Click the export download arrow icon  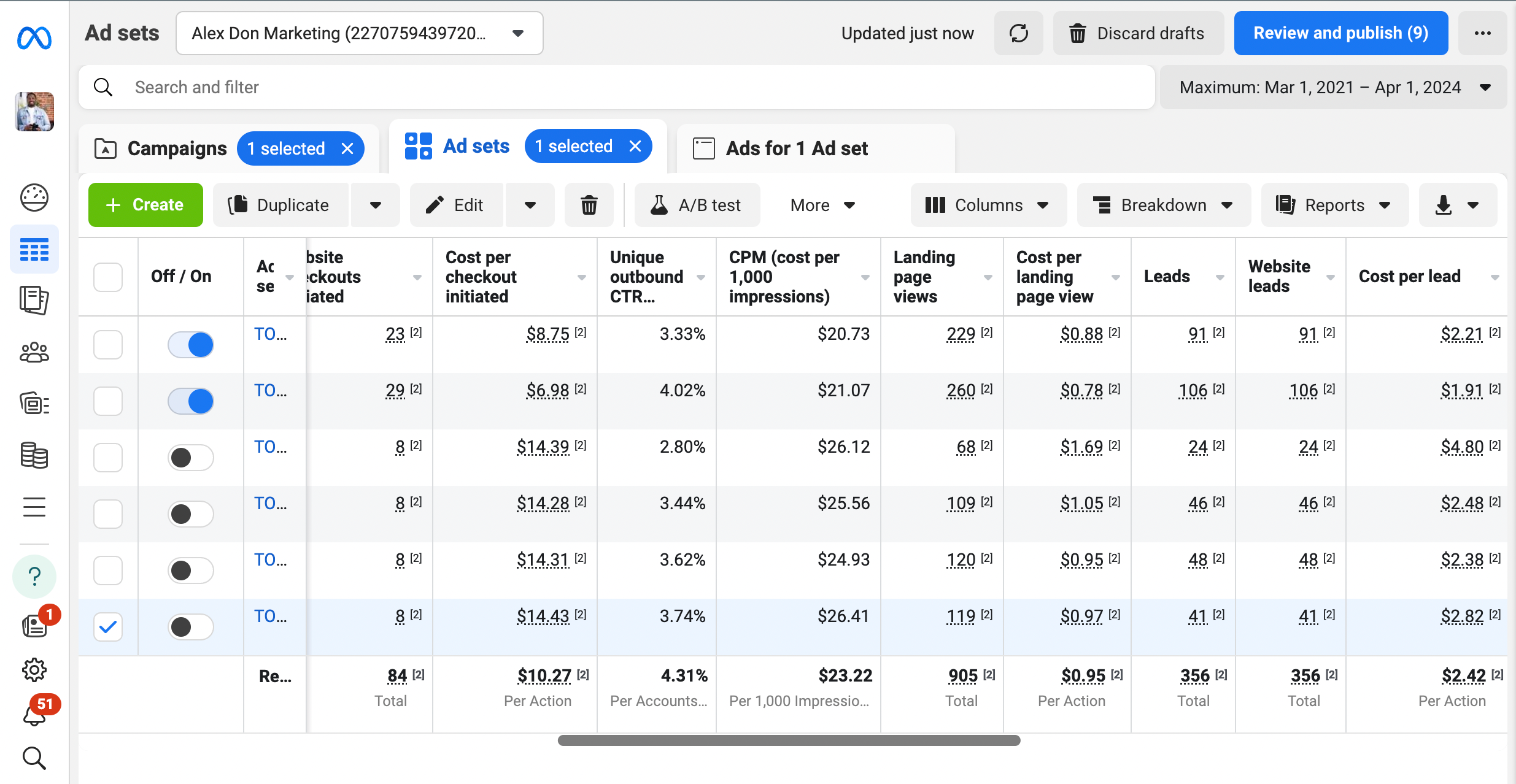pyautogui.click(x=1444, y=205)
